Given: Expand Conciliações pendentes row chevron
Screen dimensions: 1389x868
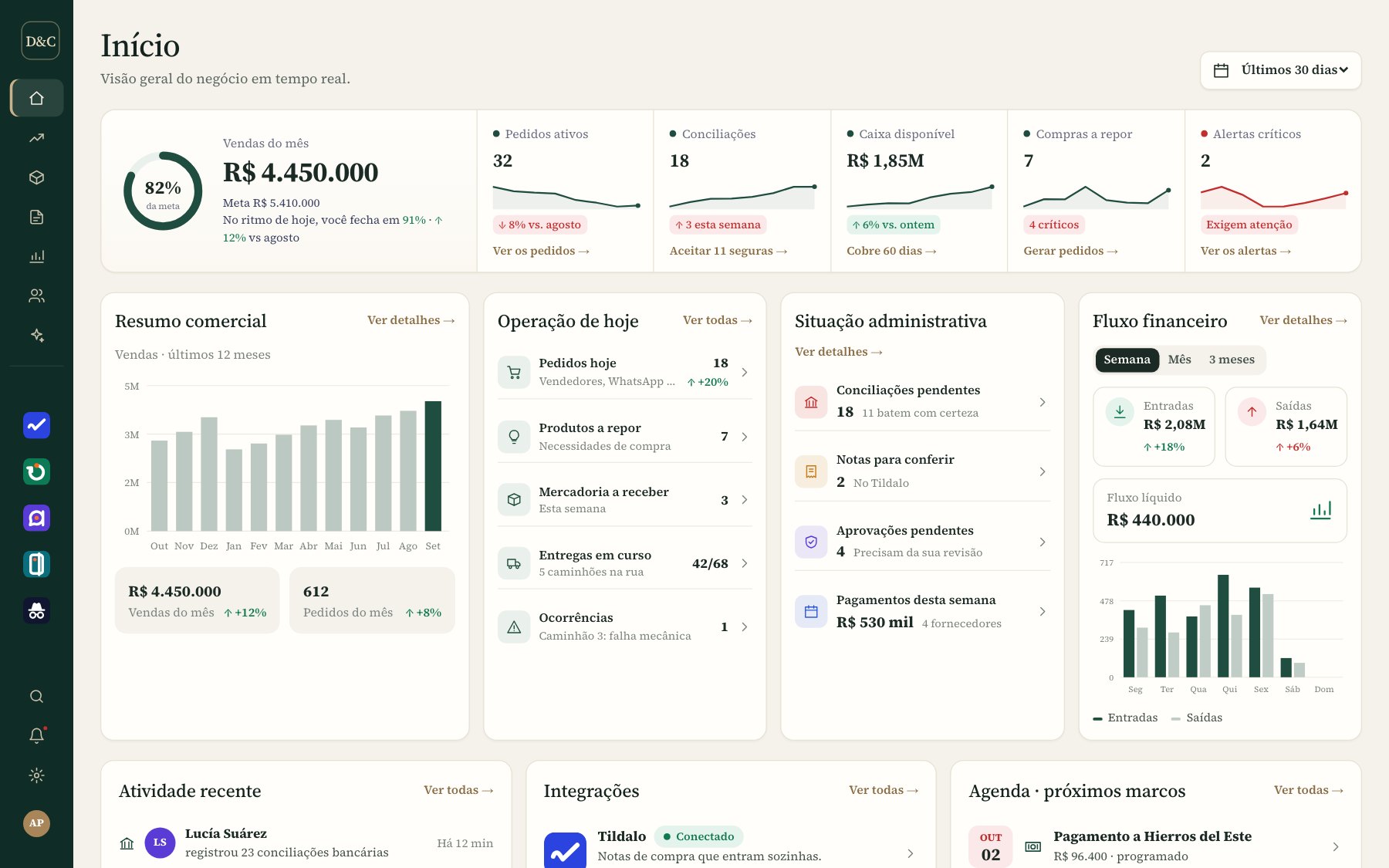Looking at the screenshot, I should point(1043,402).
